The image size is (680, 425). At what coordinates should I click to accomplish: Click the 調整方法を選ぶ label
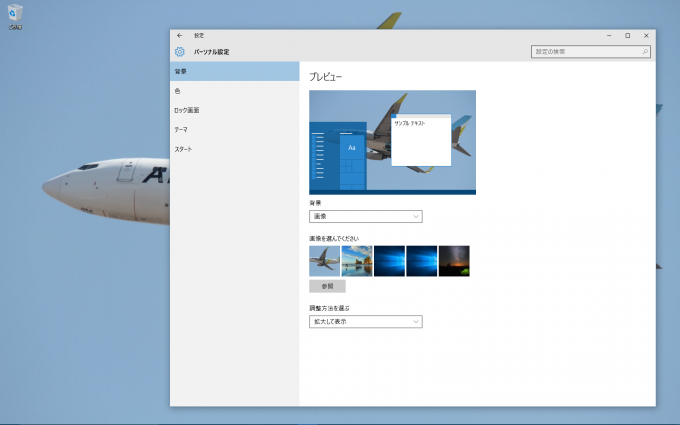329,308
